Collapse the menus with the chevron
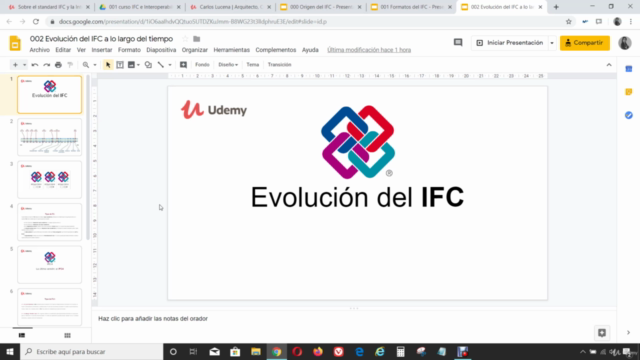The width and height of the screenshot is (640, 360). 609,64
